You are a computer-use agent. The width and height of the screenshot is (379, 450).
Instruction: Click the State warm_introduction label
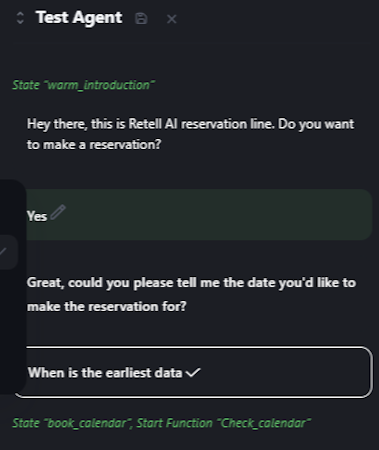pos(83,85)
